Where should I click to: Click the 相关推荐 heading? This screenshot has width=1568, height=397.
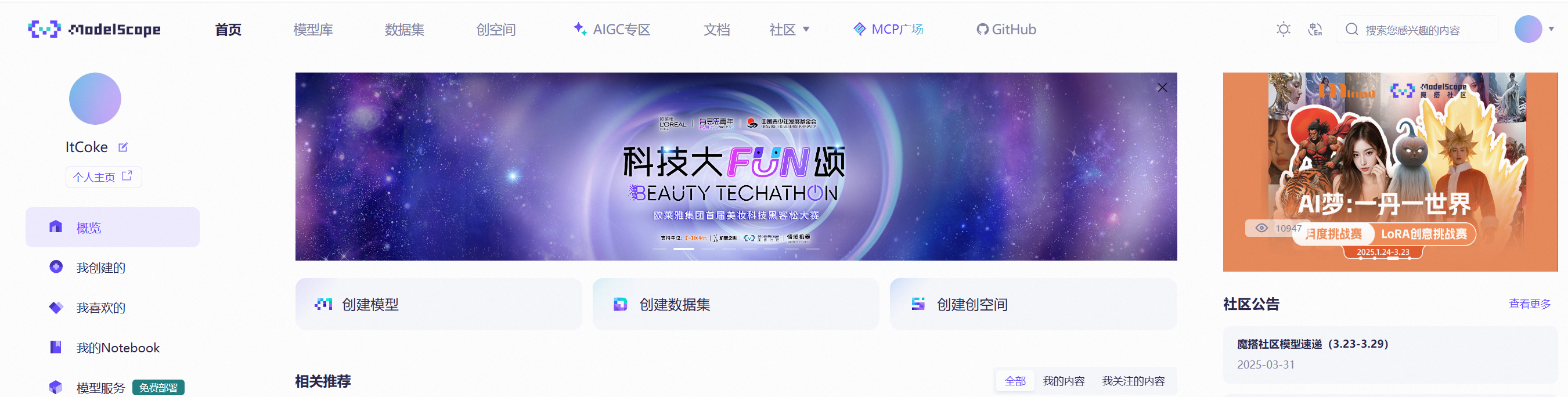pyautogui.click(x=323, y=381)
